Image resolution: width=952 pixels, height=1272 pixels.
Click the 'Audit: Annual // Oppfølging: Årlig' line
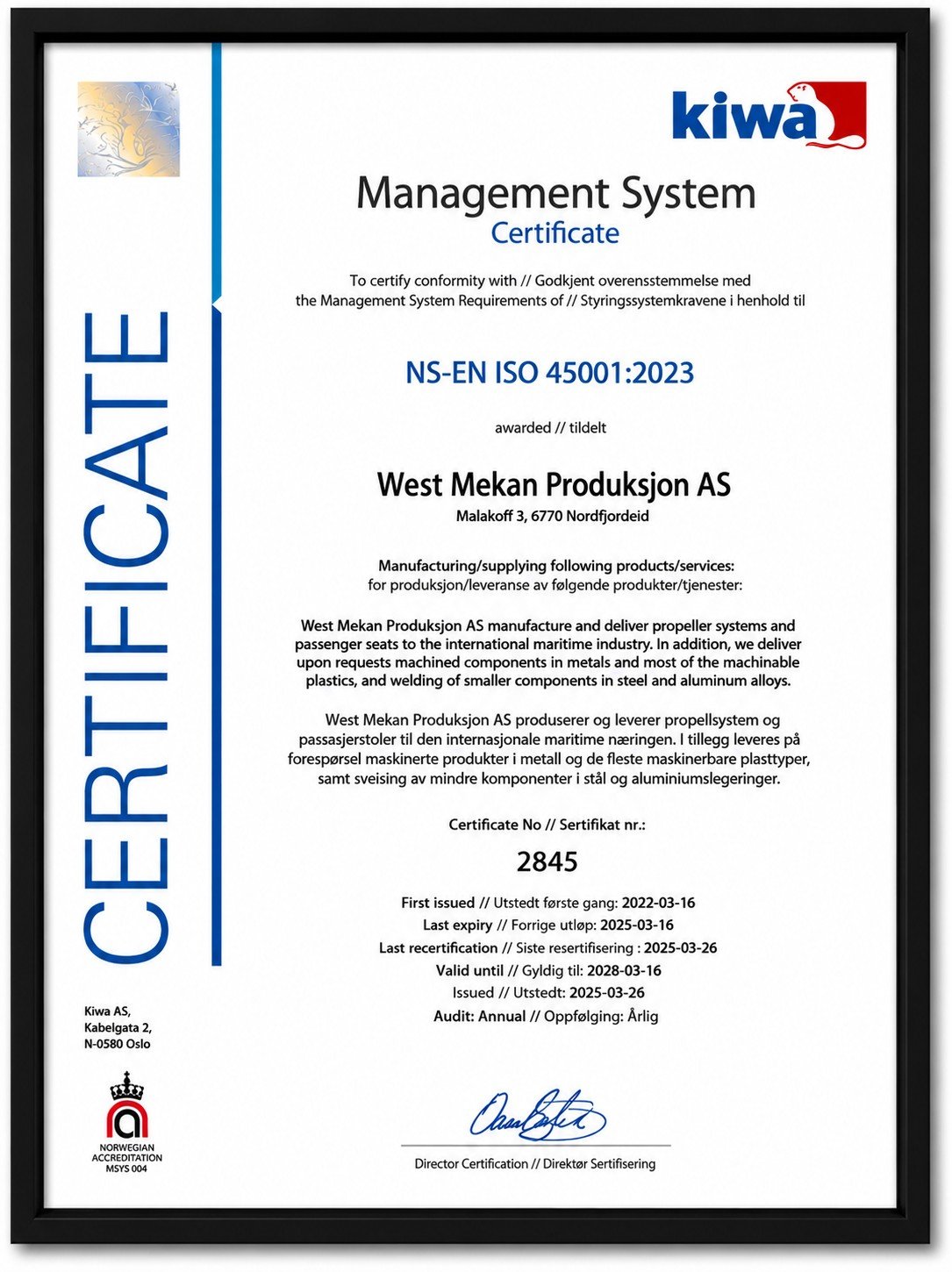[x=546, y=1017]
